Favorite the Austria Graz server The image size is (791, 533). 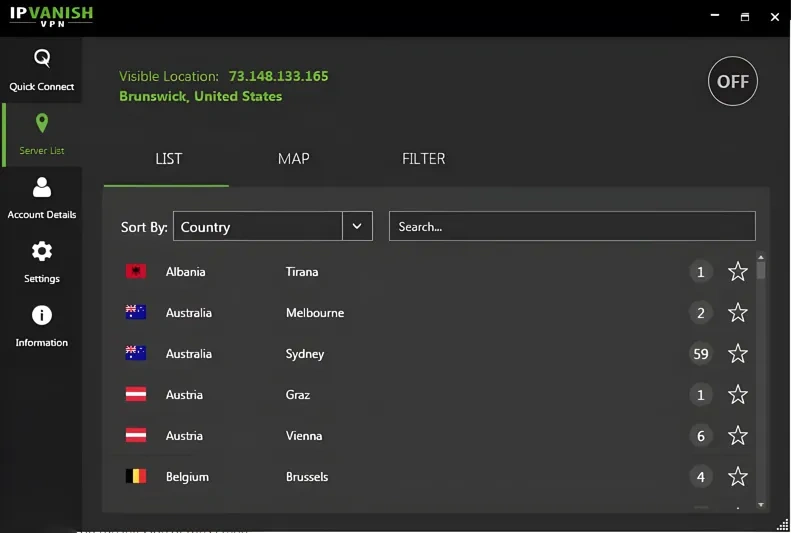(x=738, y=394)
